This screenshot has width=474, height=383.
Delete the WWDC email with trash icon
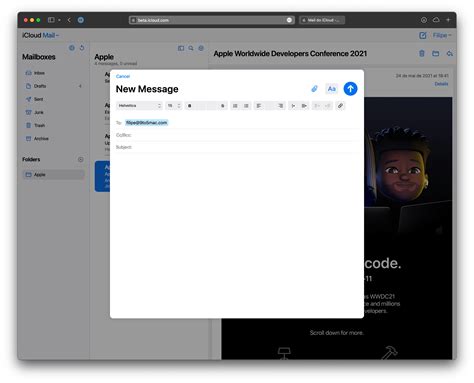[422, 53]
